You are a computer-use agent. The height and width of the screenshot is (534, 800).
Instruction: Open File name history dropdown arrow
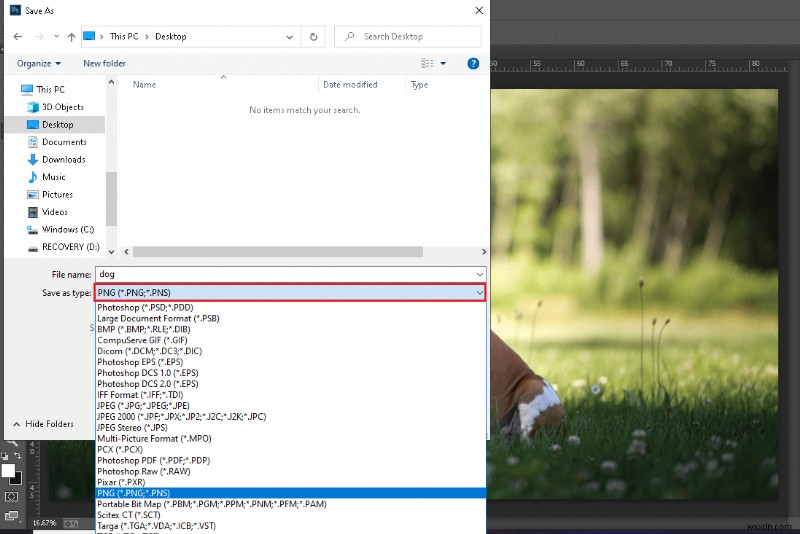480,274
